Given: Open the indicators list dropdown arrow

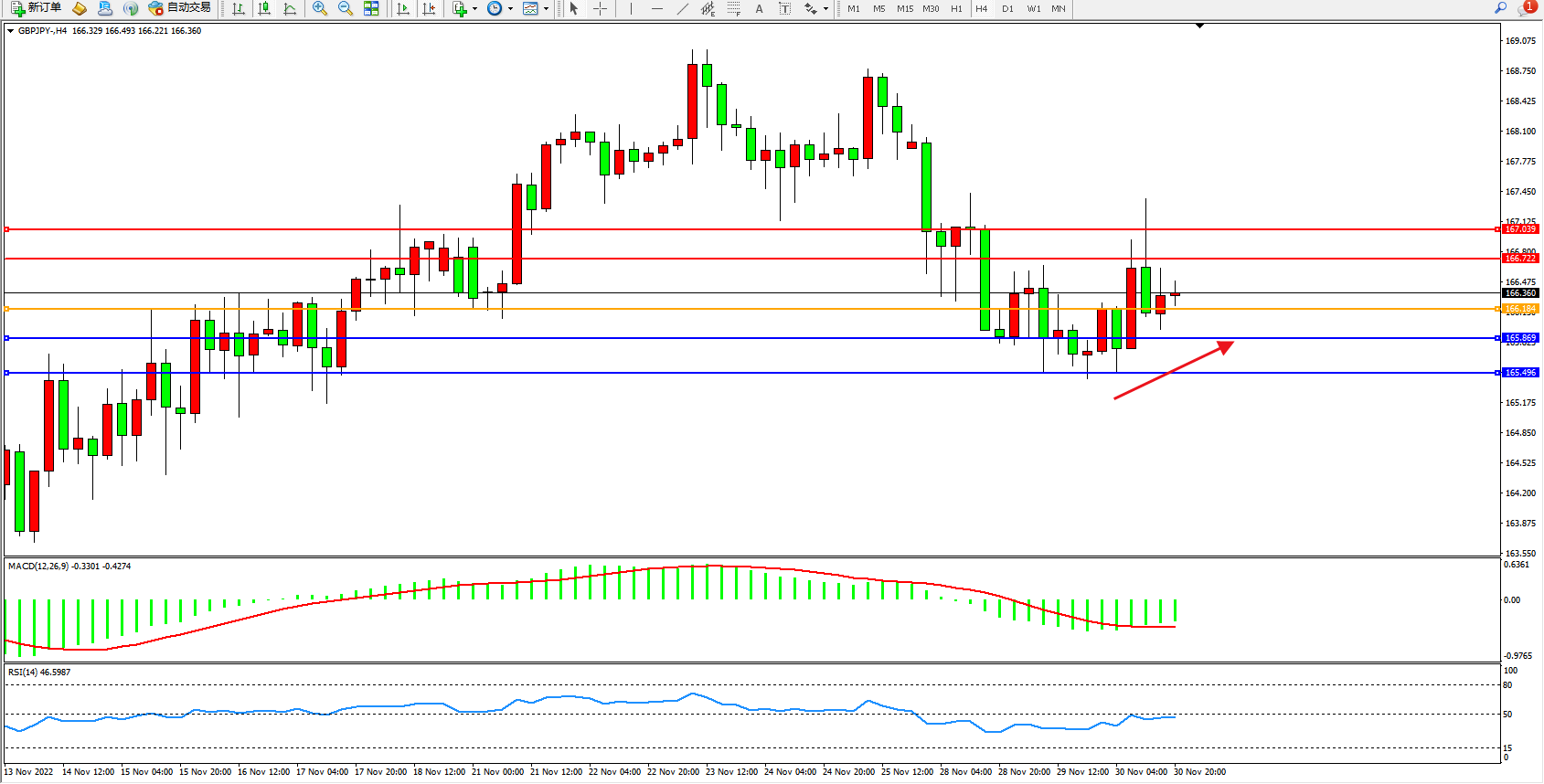Looking at the screenshot, I should click(474, 8).
